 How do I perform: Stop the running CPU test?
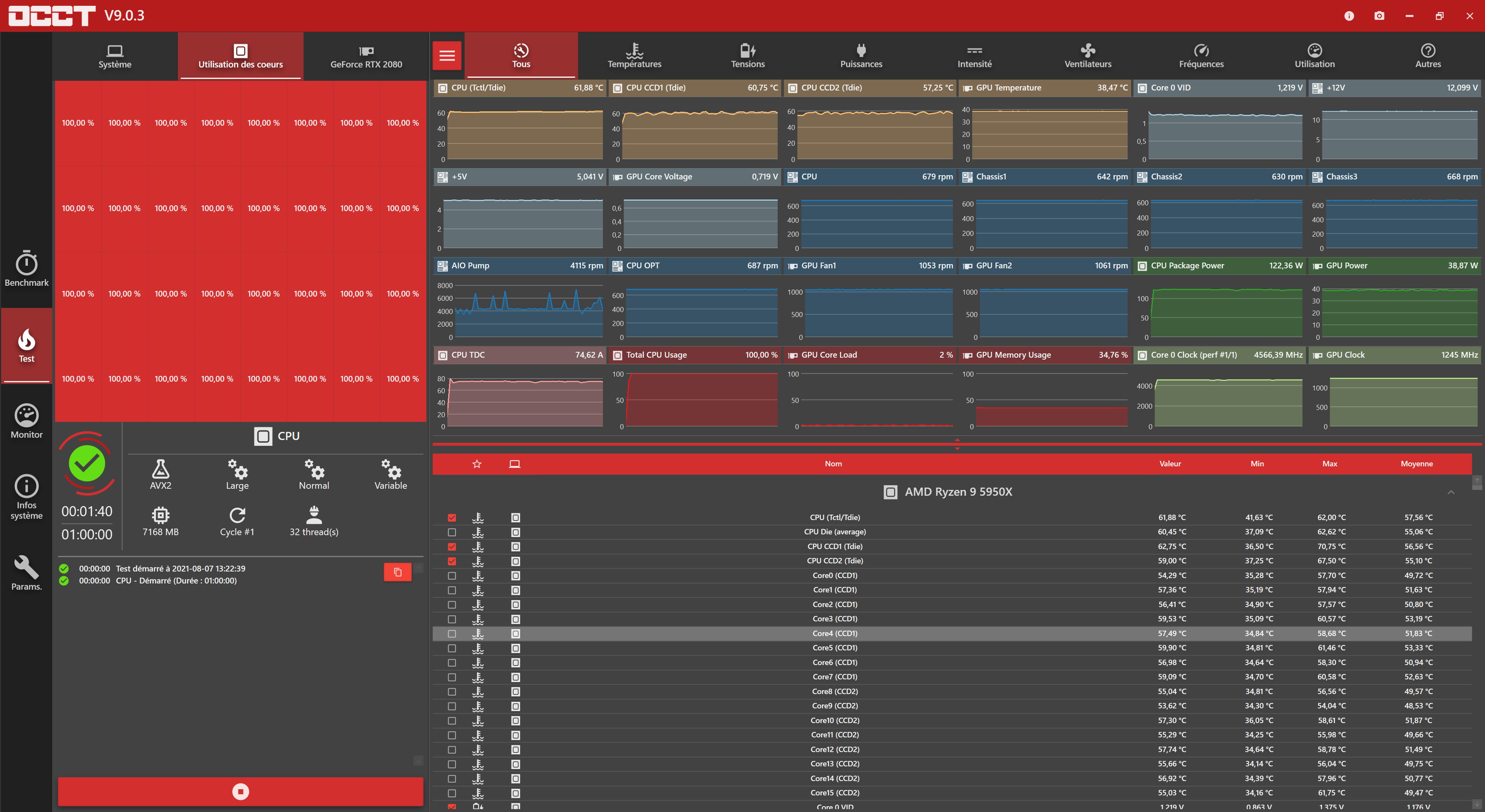pyautogui.click(x=241, y=791)
